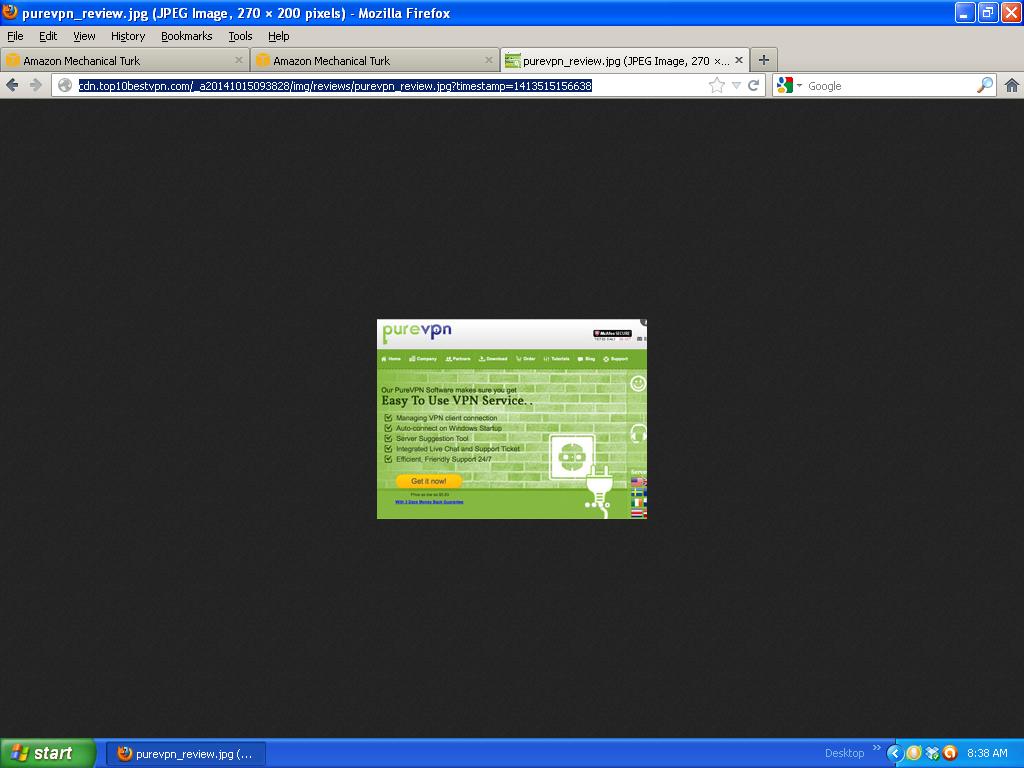Reload the current page

click(x=753, y=86)
